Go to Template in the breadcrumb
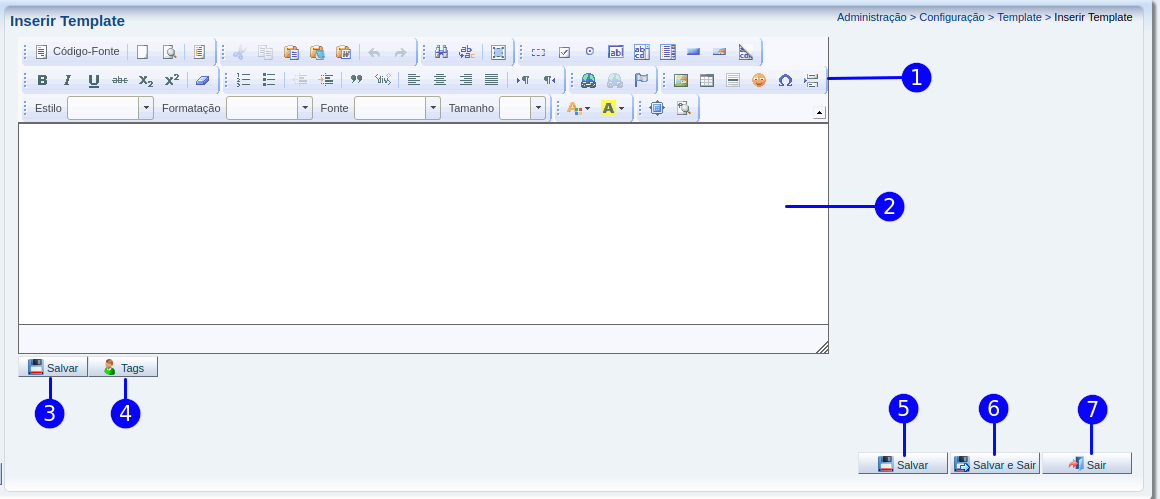The height and width of the screenshot is (499, 1160). pos(1019,17)
